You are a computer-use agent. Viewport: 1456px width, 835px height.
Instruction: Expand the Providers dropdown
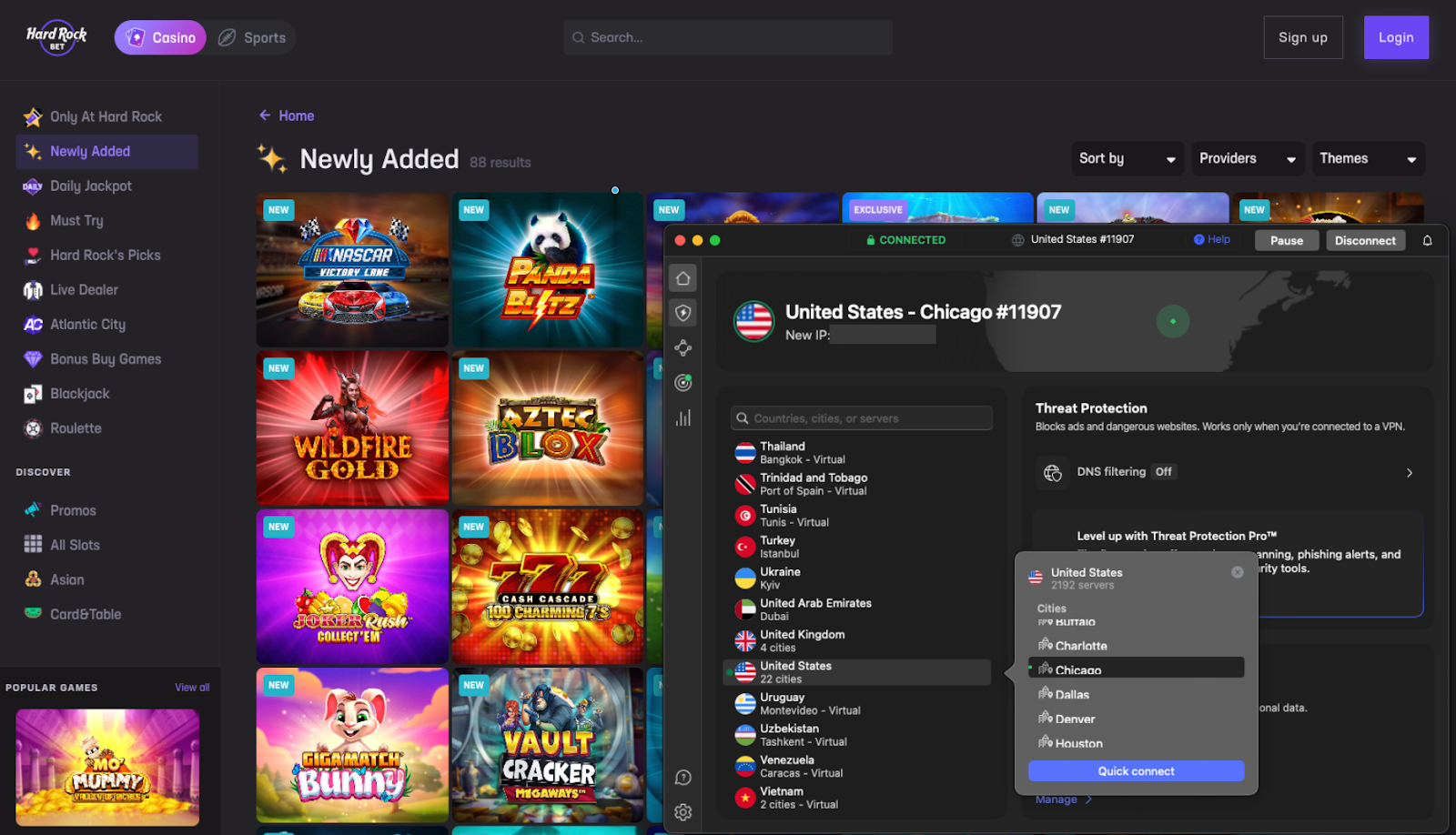tap(1248, 158)
